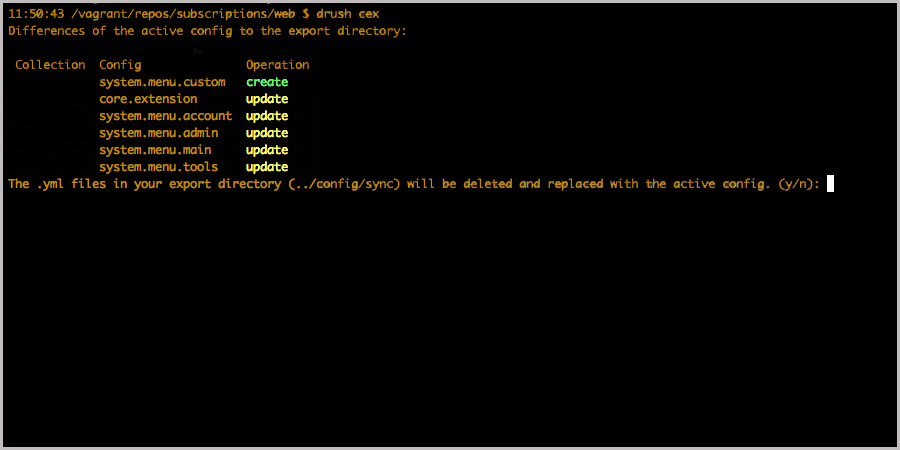Screen dimensions: 900x450
Task: Select the system.menu.account config entry
Action: [x=165, y=116]
